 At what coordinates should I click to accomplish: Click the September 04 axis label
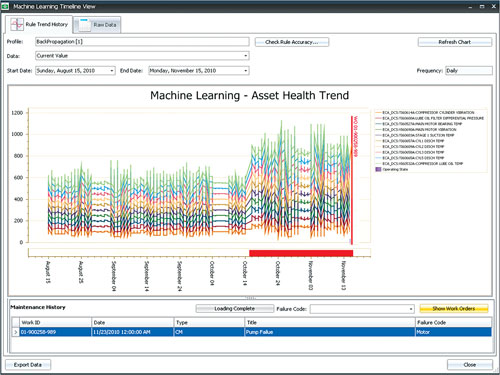click(114, 275)
